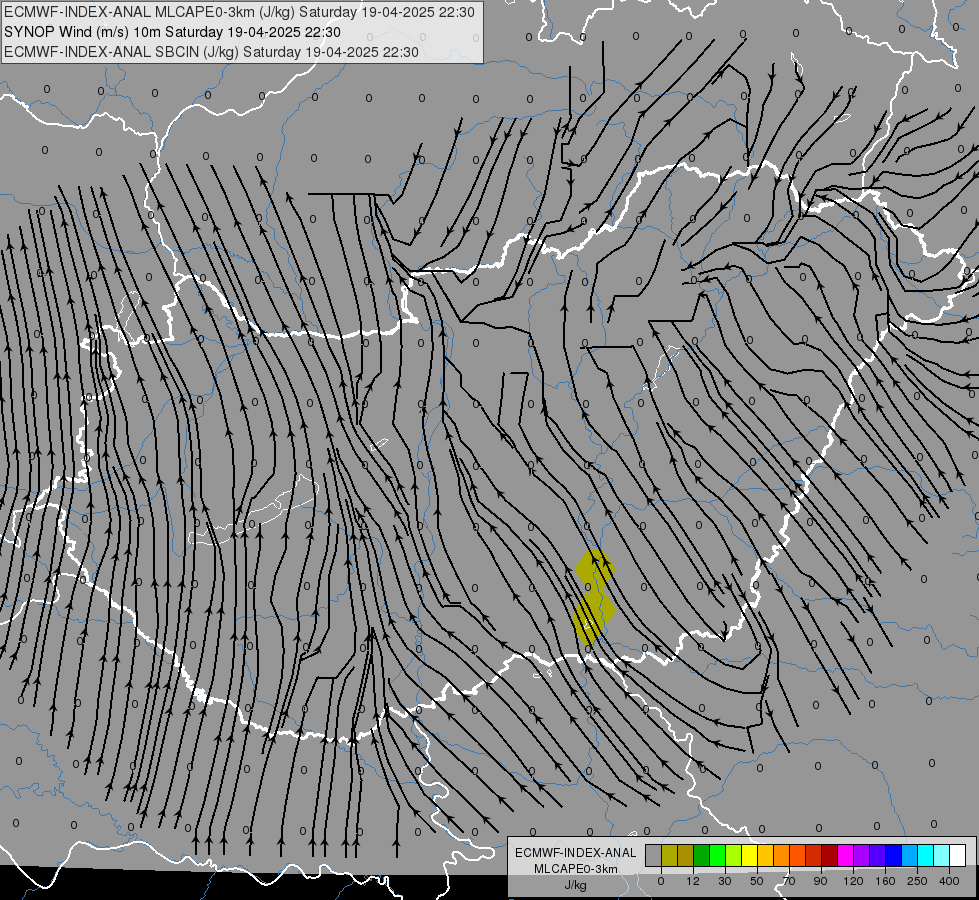Click the 12 tick label on the legend
This screenshot has height=900, width=979.
(x=693, y=881)
